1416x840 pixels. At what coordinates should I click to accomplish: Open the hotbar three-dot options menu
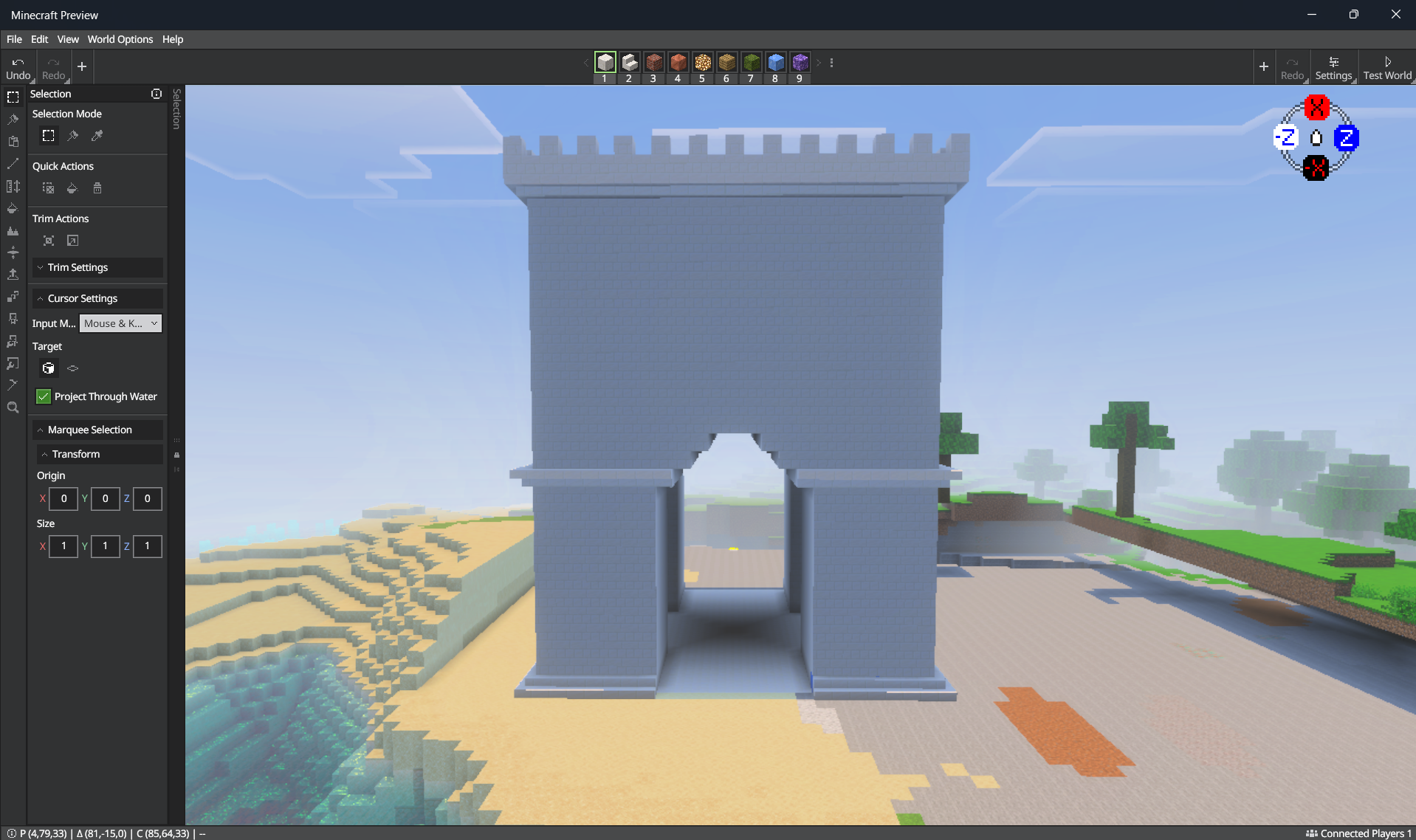[831, 63]
